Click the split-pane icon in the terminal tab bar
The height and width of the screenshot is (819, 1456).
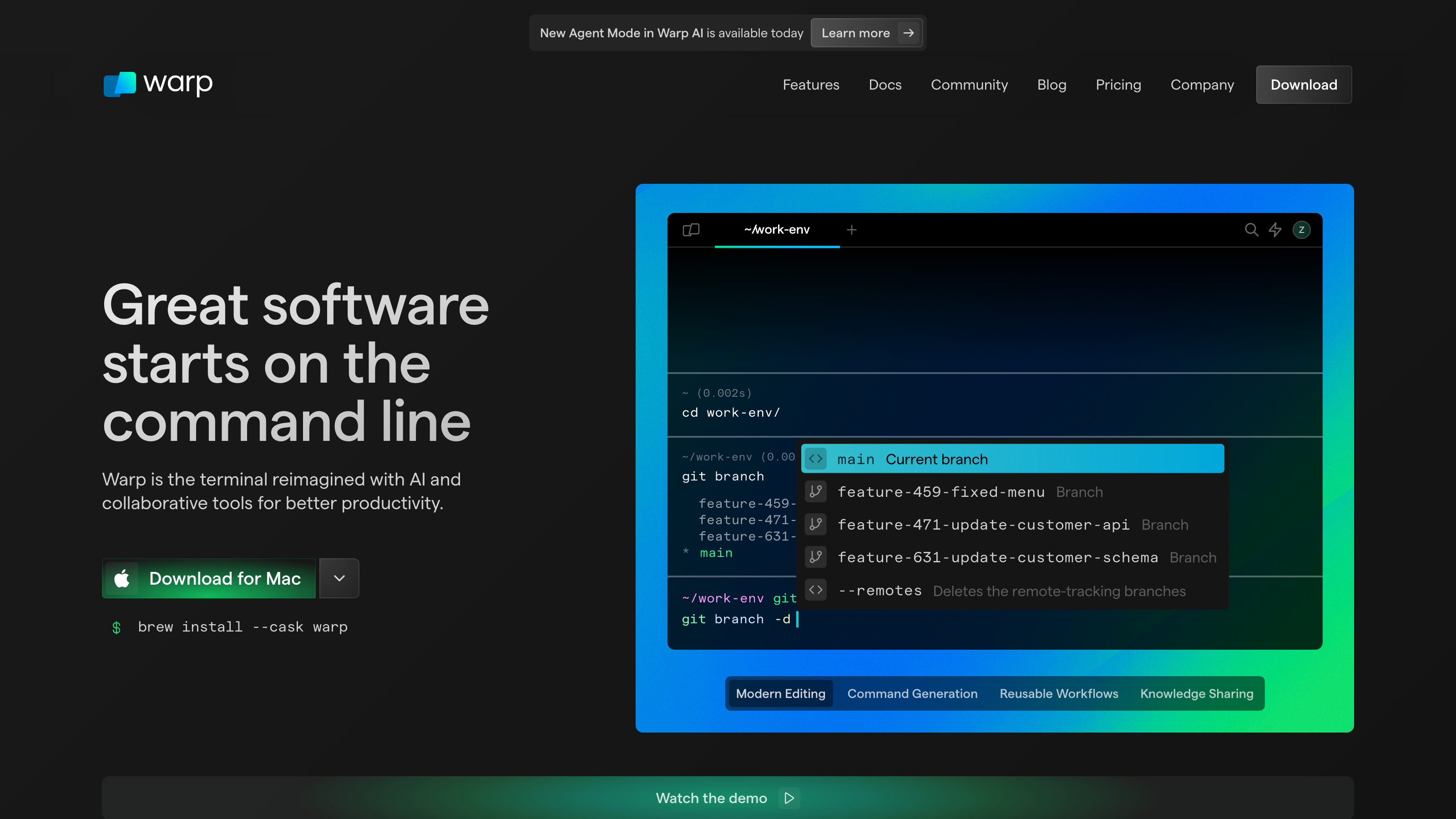[691, 229]
